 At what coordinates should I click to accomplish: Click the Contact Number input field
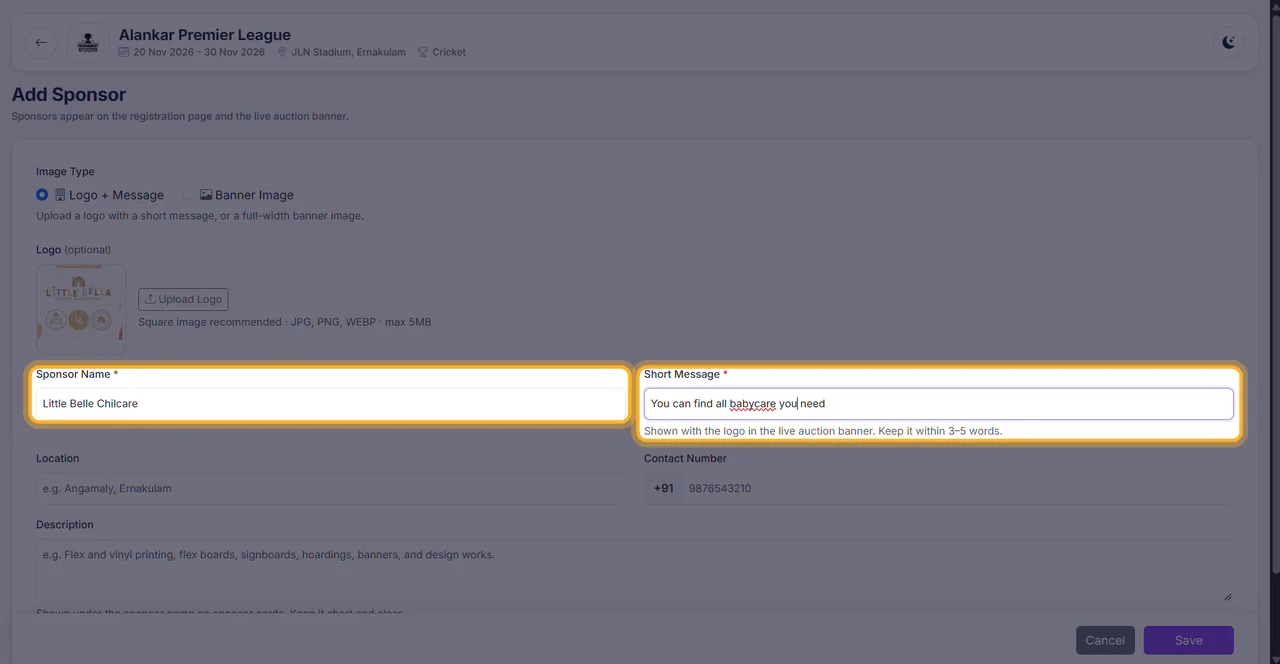click(x=958, y=489)
